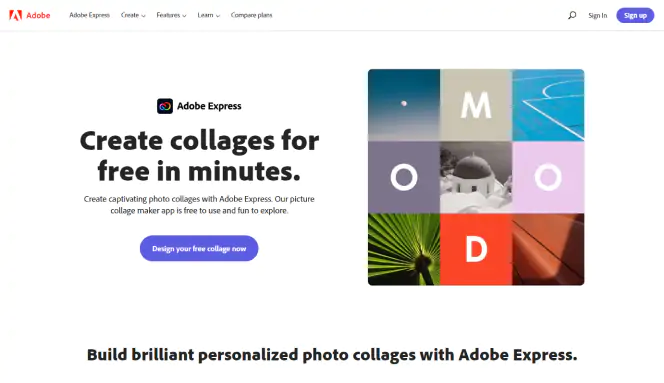The width and height of the screenshot is (664, 383).
Task: Click the blue court lines photo tile
Action: point(548,105)
